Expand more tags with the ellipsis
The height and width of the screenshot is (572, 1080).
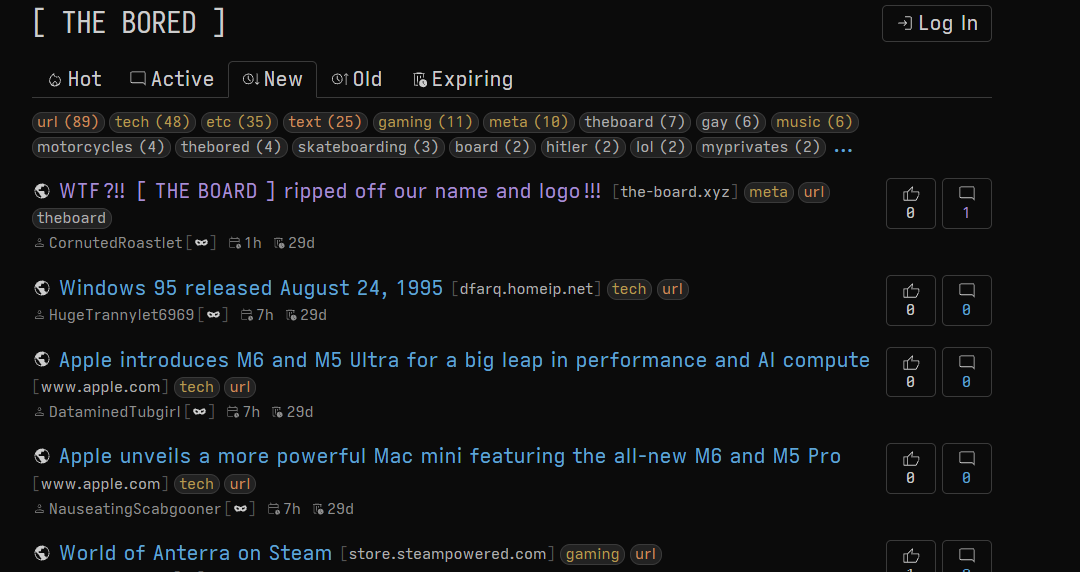843,147
